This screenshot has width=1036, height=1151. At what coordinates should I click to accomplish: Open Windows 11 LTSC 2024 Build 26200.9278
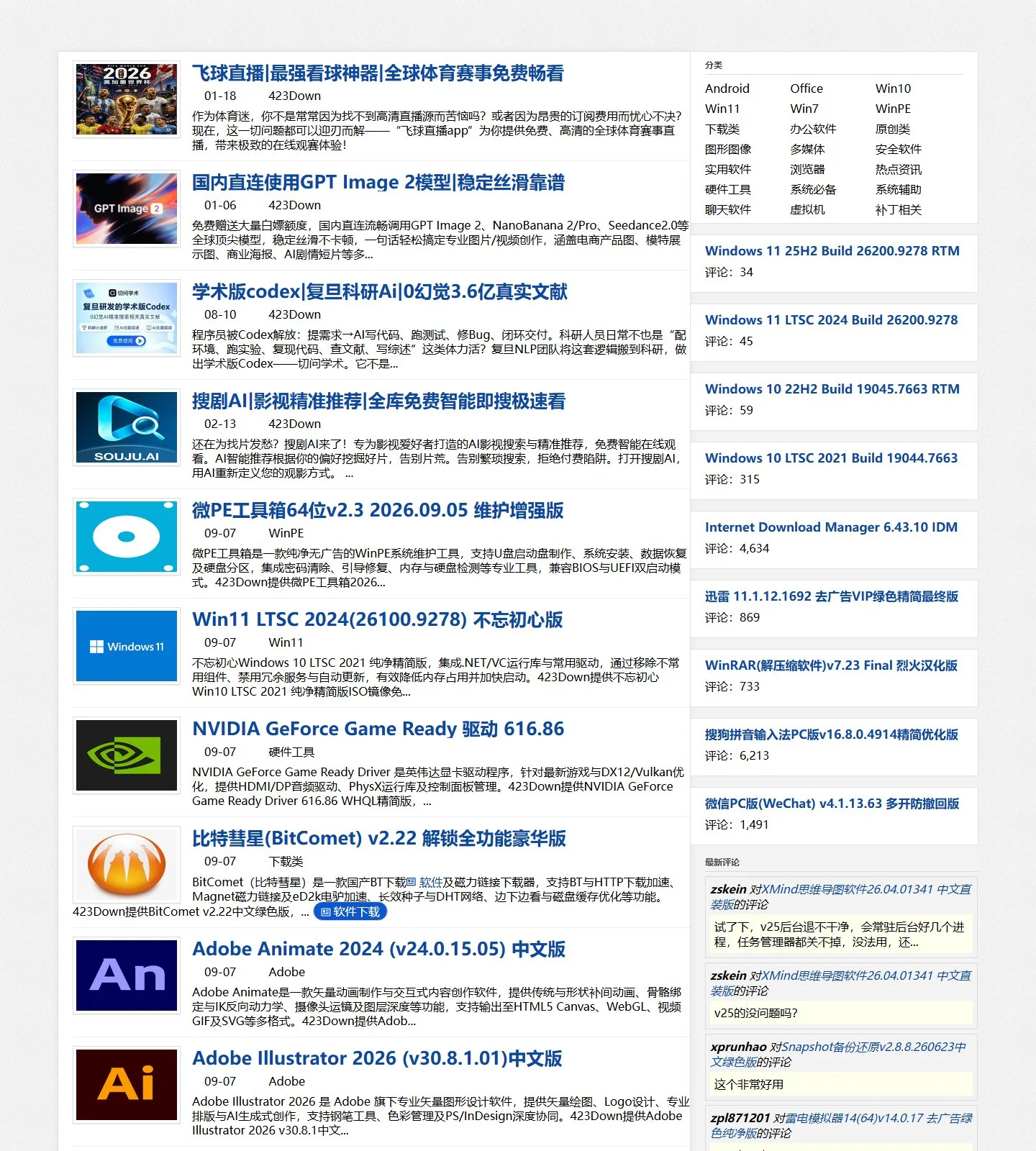[x=832, y=320]
